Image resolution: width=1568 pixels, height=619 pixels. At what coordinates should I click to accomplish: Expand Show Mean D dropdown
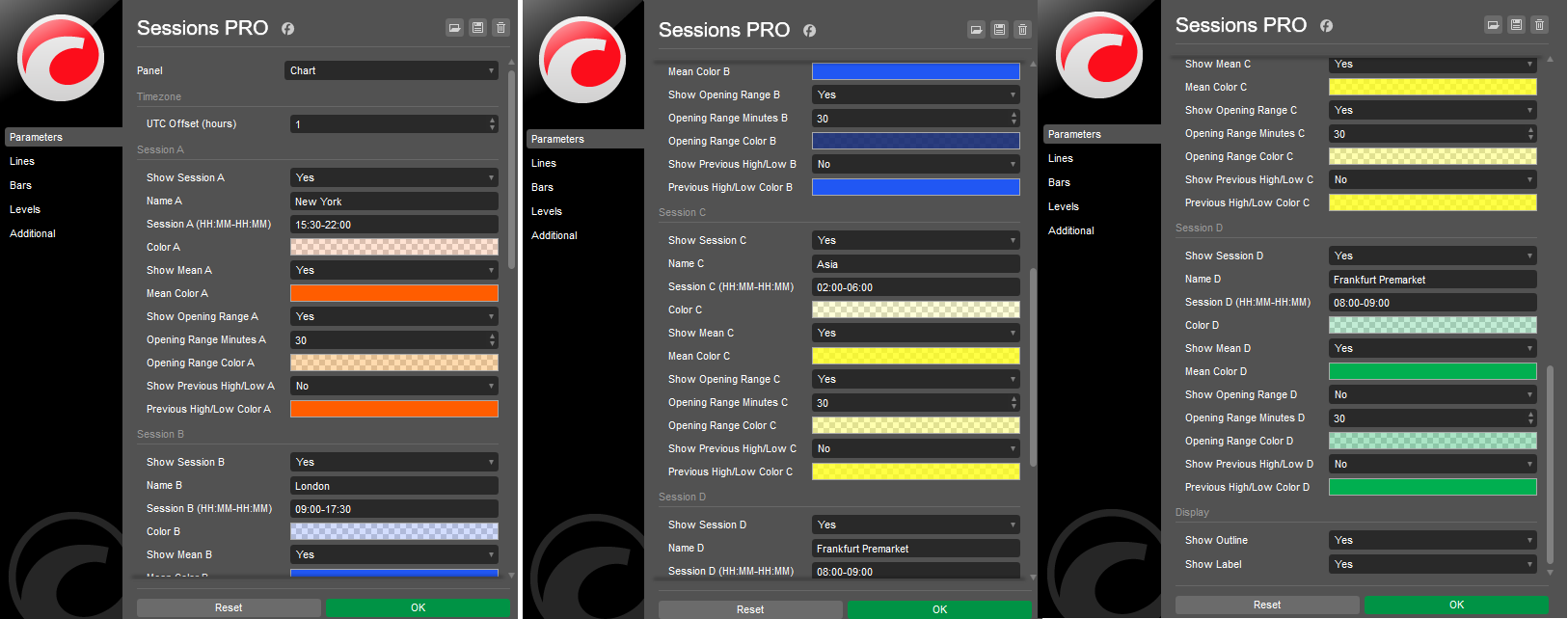(x=1433, y=348)
